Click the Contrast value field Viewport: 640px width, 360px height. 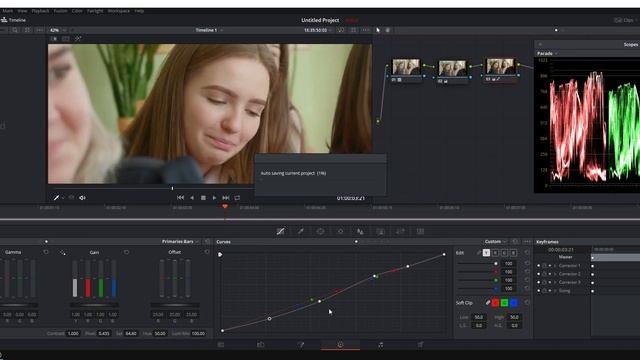[x=73, y=333]
